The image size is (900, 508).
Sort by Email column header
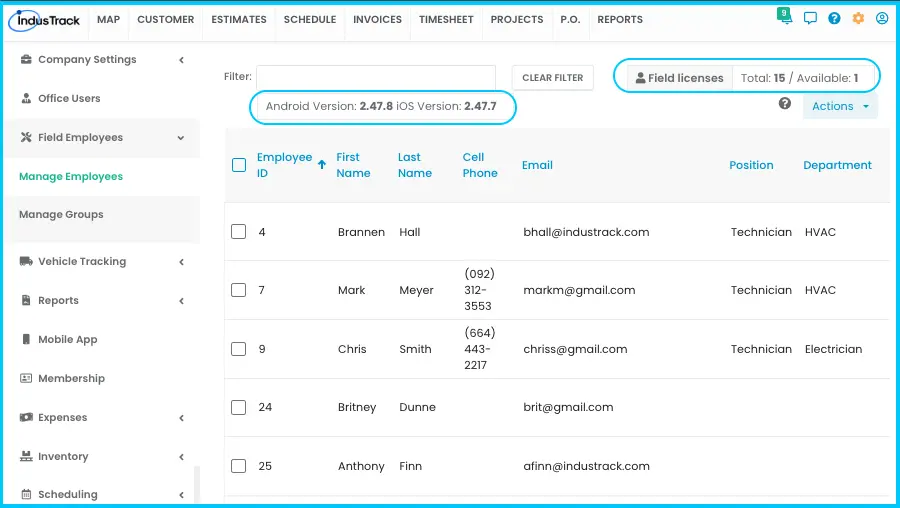pyautogui.click(x=537, y=165)
